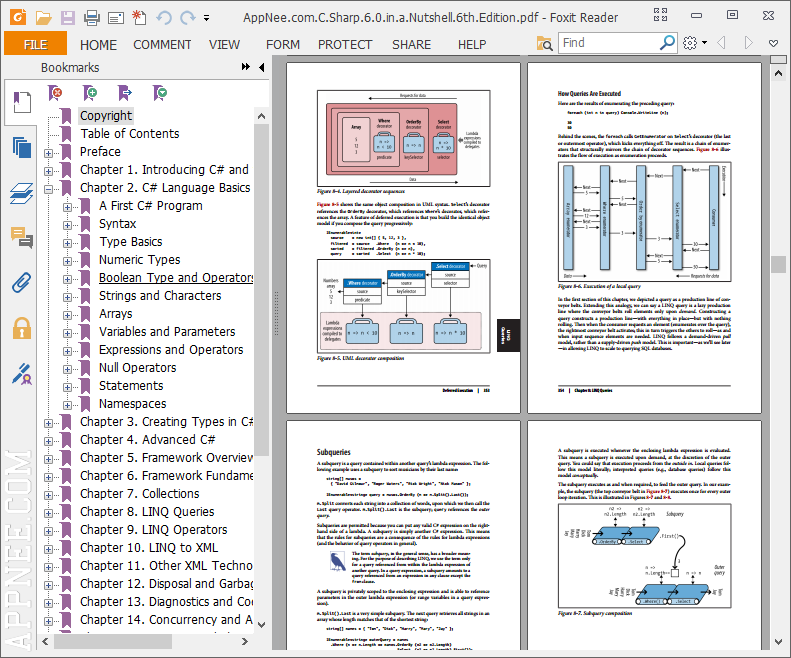This screenshot has height=658, width=791.
Task: Redo the last action
Action: tap(188, 18)
